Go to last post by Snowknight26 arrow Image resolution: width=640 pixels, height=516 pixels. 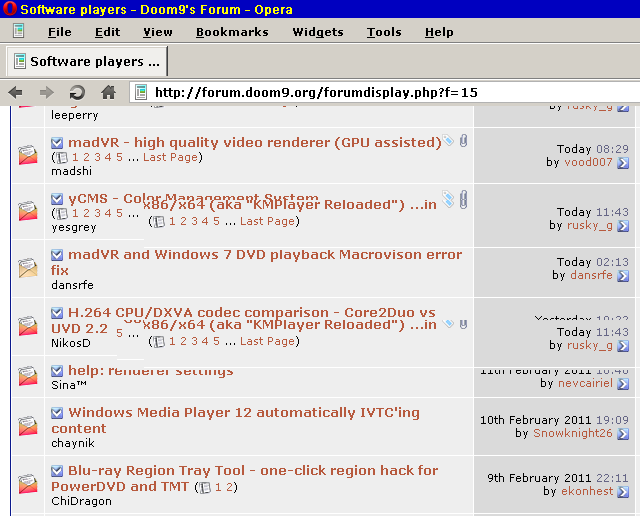(x=623, y=434)
